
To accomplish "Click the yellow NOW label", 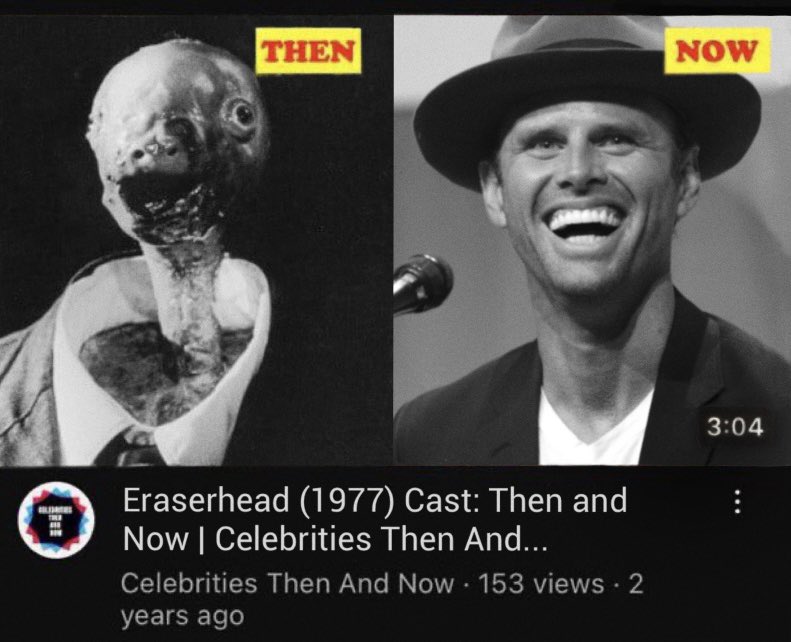I will pyautogui.click(x=717, y=50).
